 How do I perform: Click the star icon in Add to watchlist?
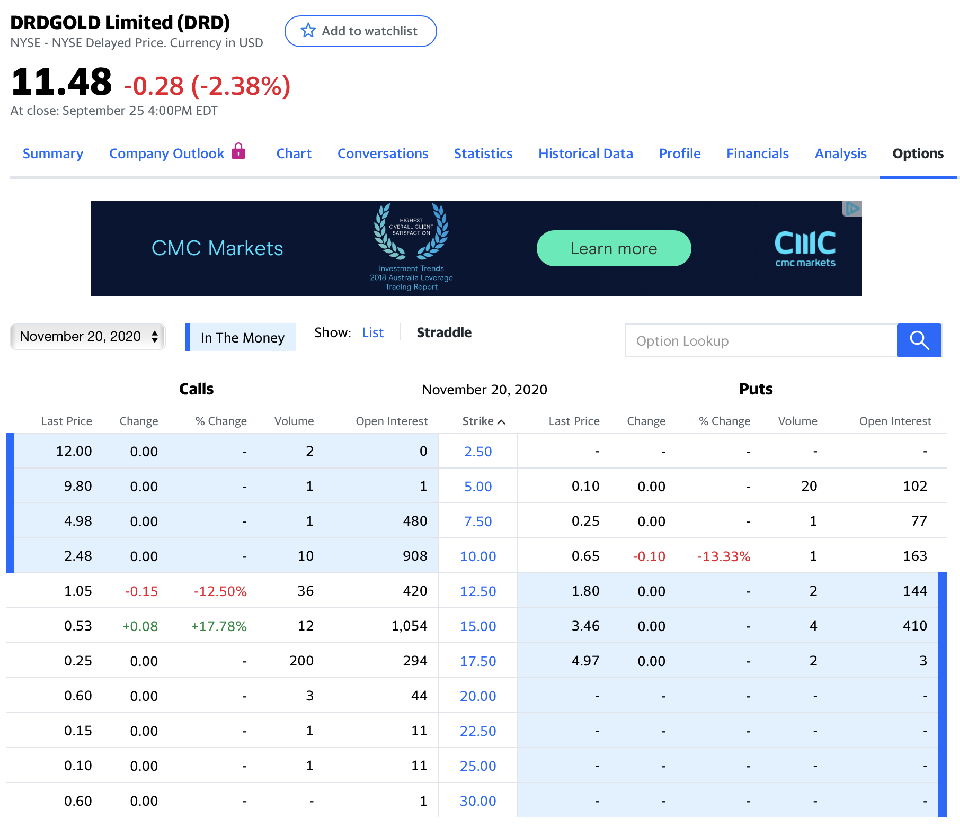(x=308, y=31)
